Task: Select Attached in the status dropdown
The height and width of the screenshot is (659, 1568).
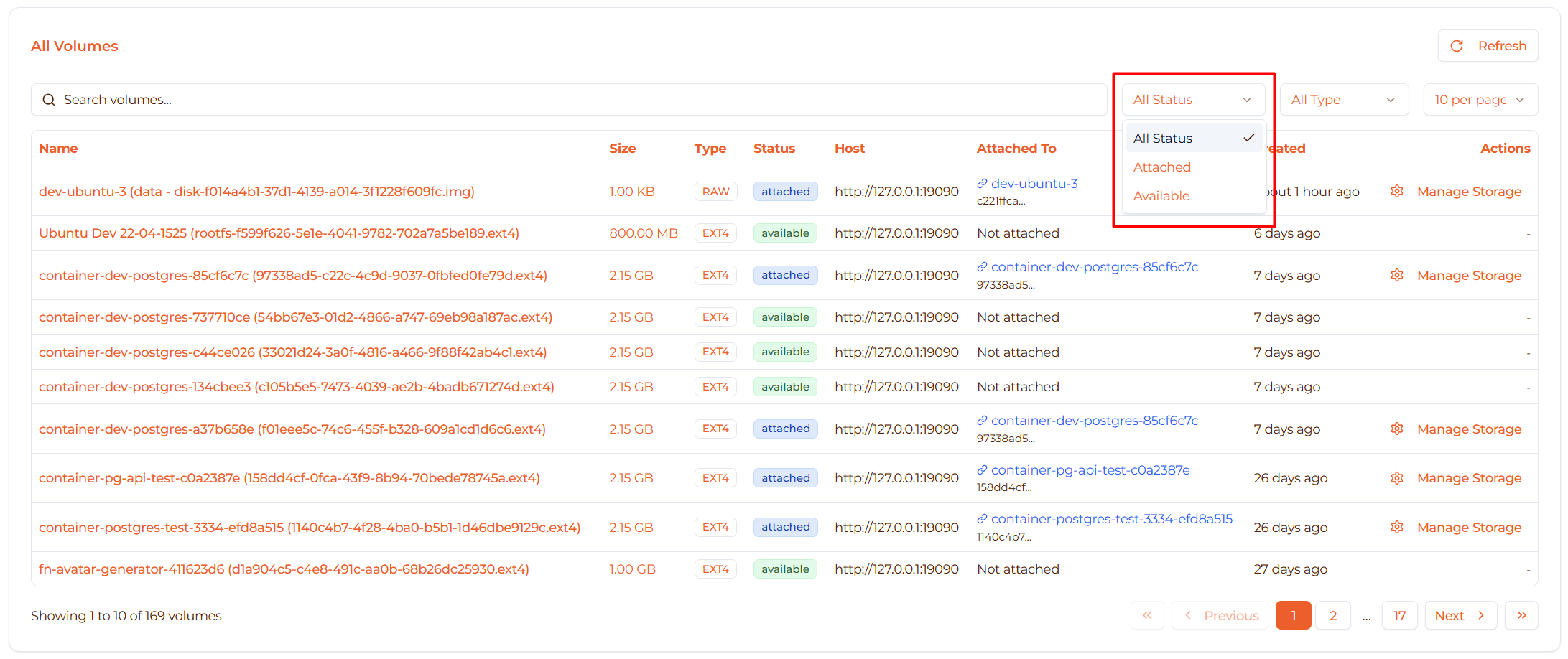Action: tap(1161, 167)
